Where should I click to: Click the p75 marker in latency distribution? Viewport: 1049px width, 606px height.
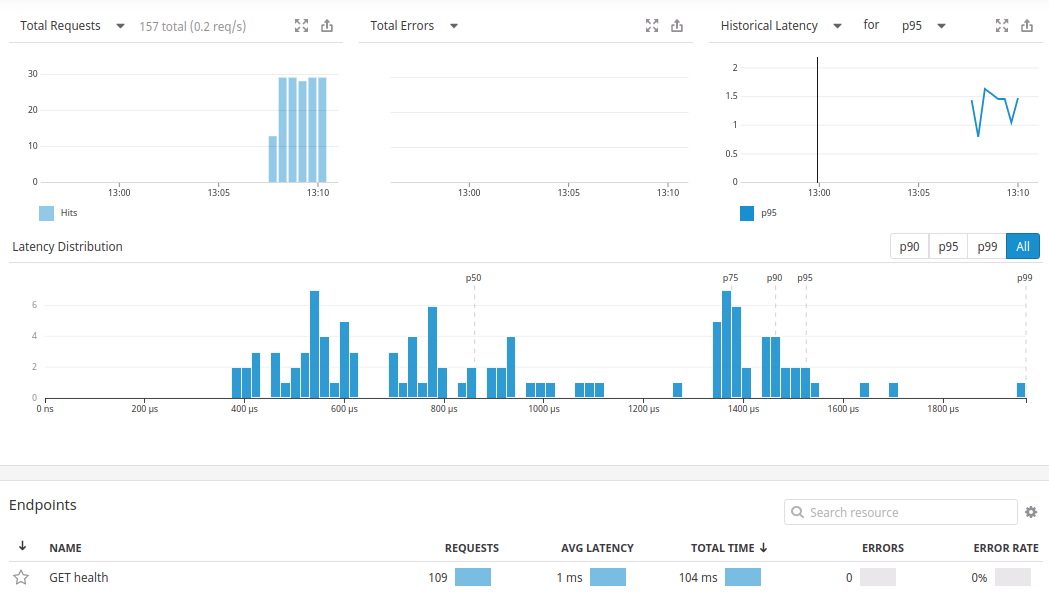tap(730, 278)
